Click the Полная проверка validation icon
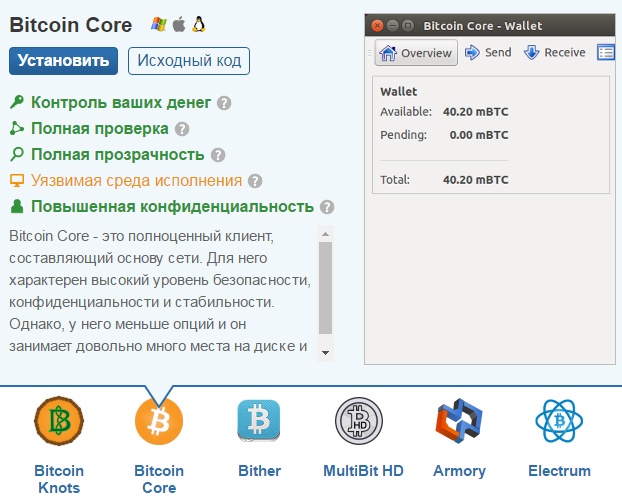 point(17,128)
